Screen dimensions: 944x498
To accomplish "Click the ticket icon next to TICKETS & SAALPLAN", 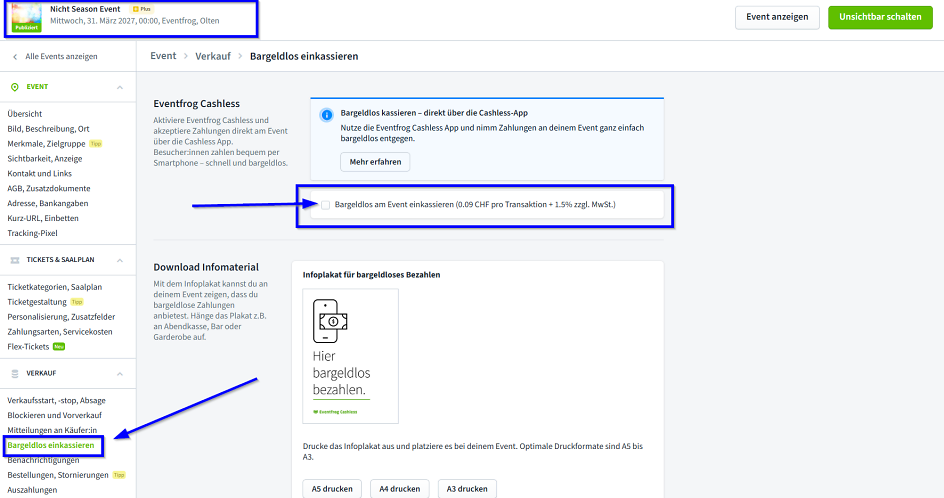I will click(x=15, y=260).
